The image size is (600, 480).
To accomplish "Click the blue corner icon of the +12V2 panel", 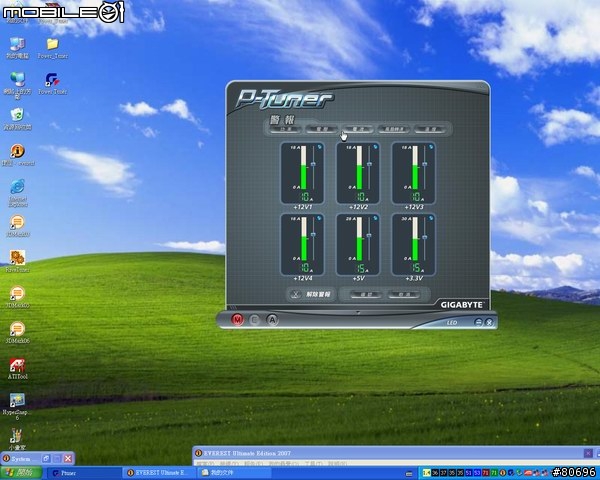I will 375,146.
